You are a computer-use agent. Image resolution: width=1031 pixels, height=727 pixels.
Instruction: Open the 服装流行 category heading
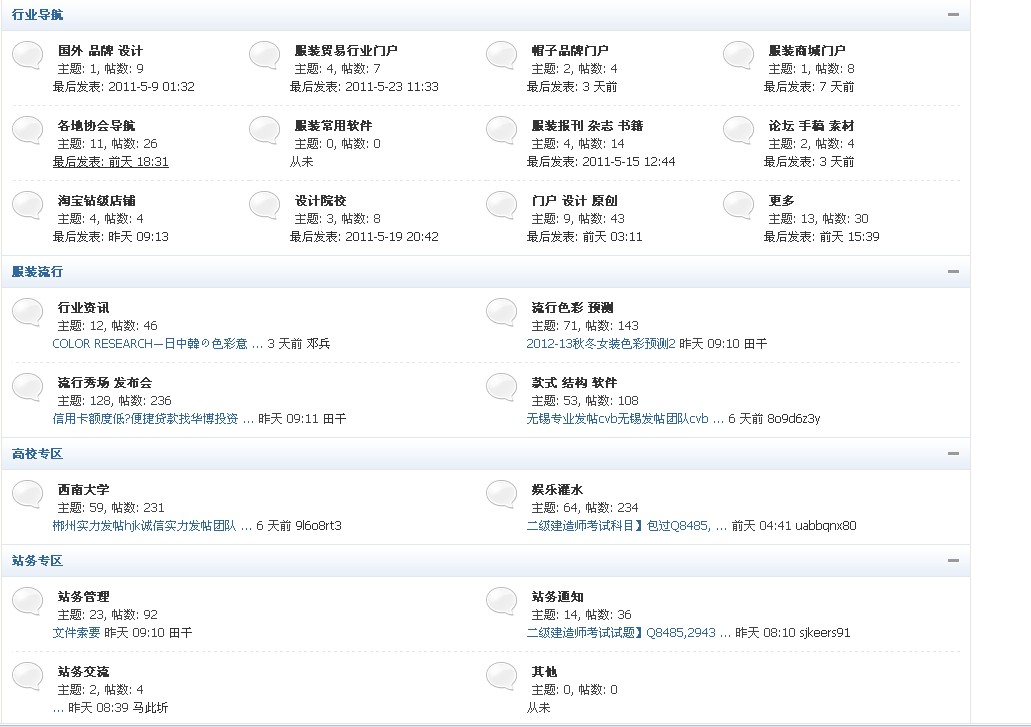(x=37, y=271)
